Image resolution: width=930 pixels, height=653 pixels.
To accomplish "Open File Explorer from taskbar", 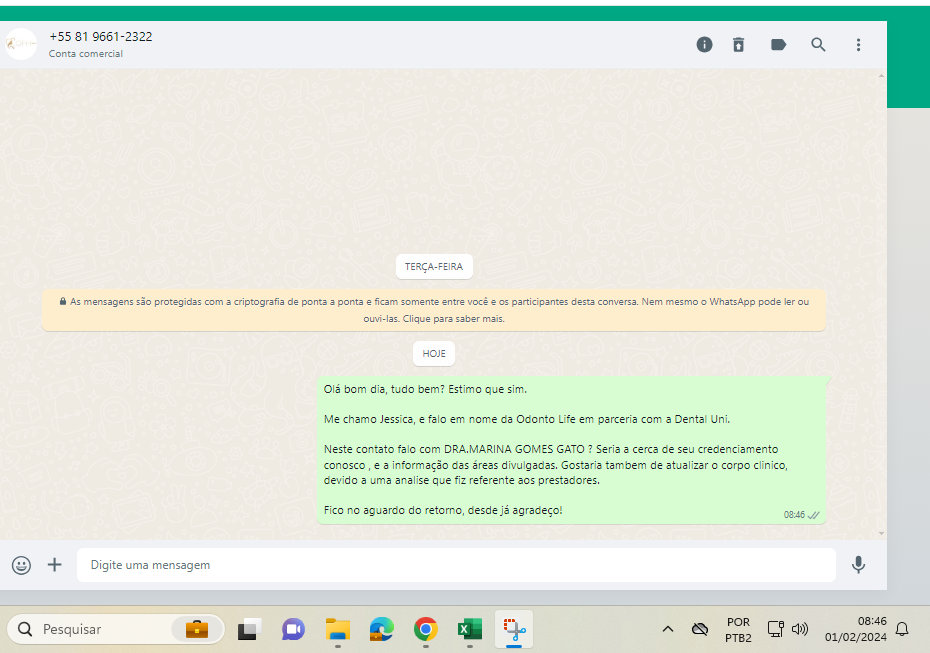I will point(337,629).
